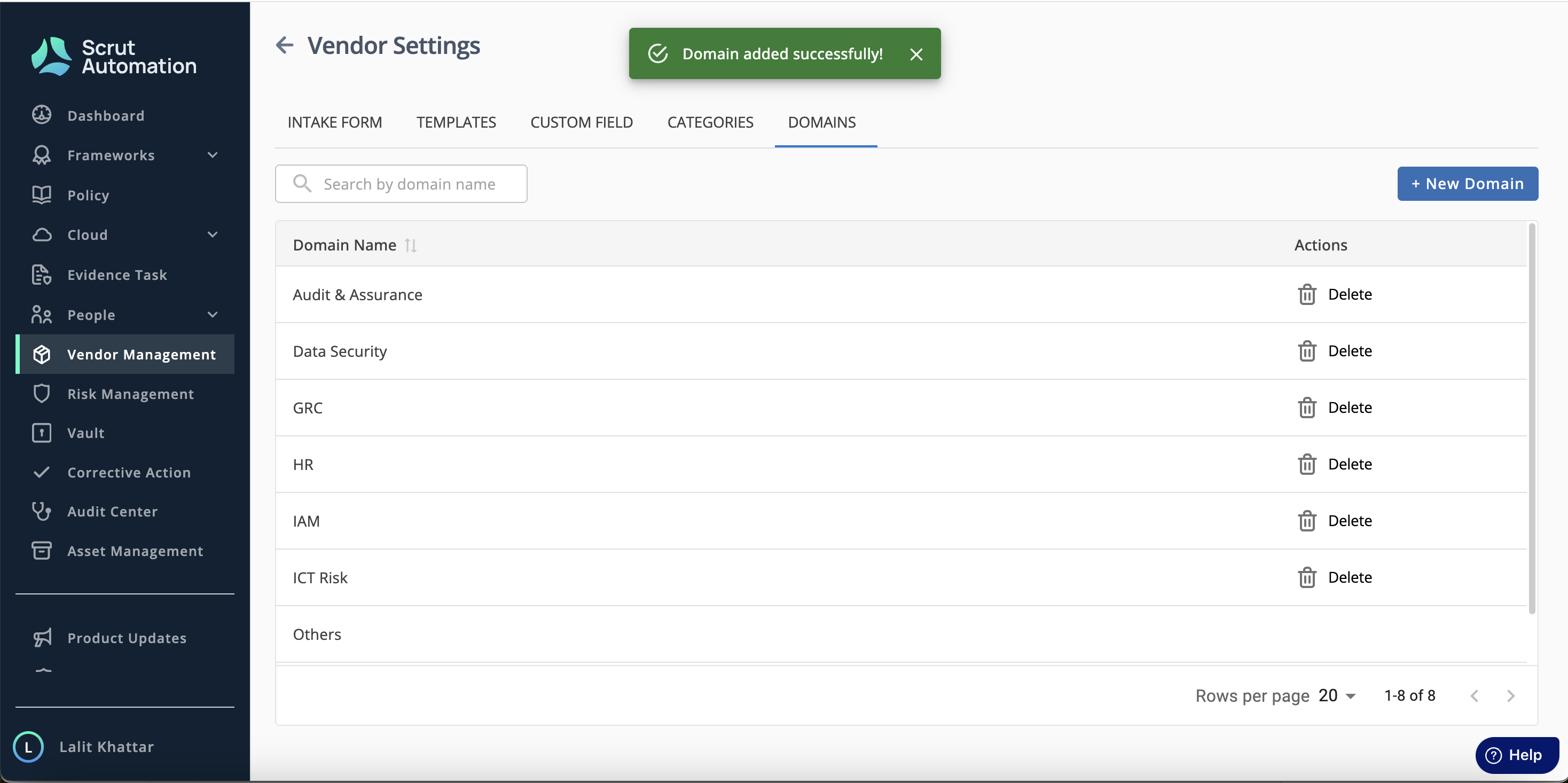Focus the domain name search field
The height and width of the screenshot is (783, 1568).
click(x=401, y=183)
